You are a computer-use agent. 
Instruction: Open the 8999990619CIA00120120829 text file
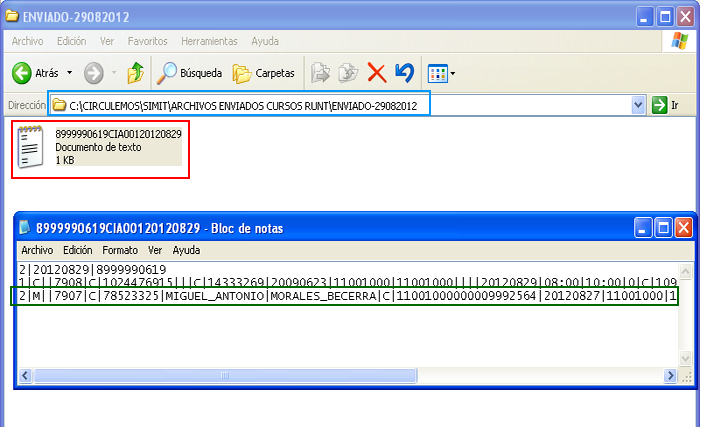[32, 147]
